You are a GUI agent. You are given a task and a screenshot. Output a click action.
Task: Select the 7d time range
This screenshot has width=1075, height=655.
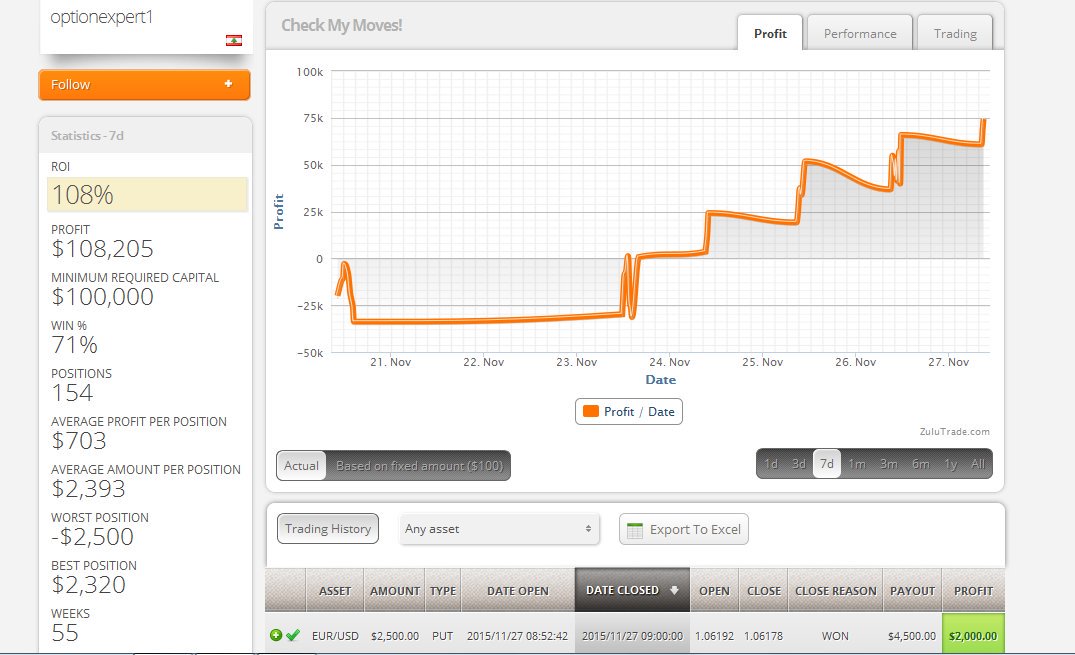coord(827,464)
